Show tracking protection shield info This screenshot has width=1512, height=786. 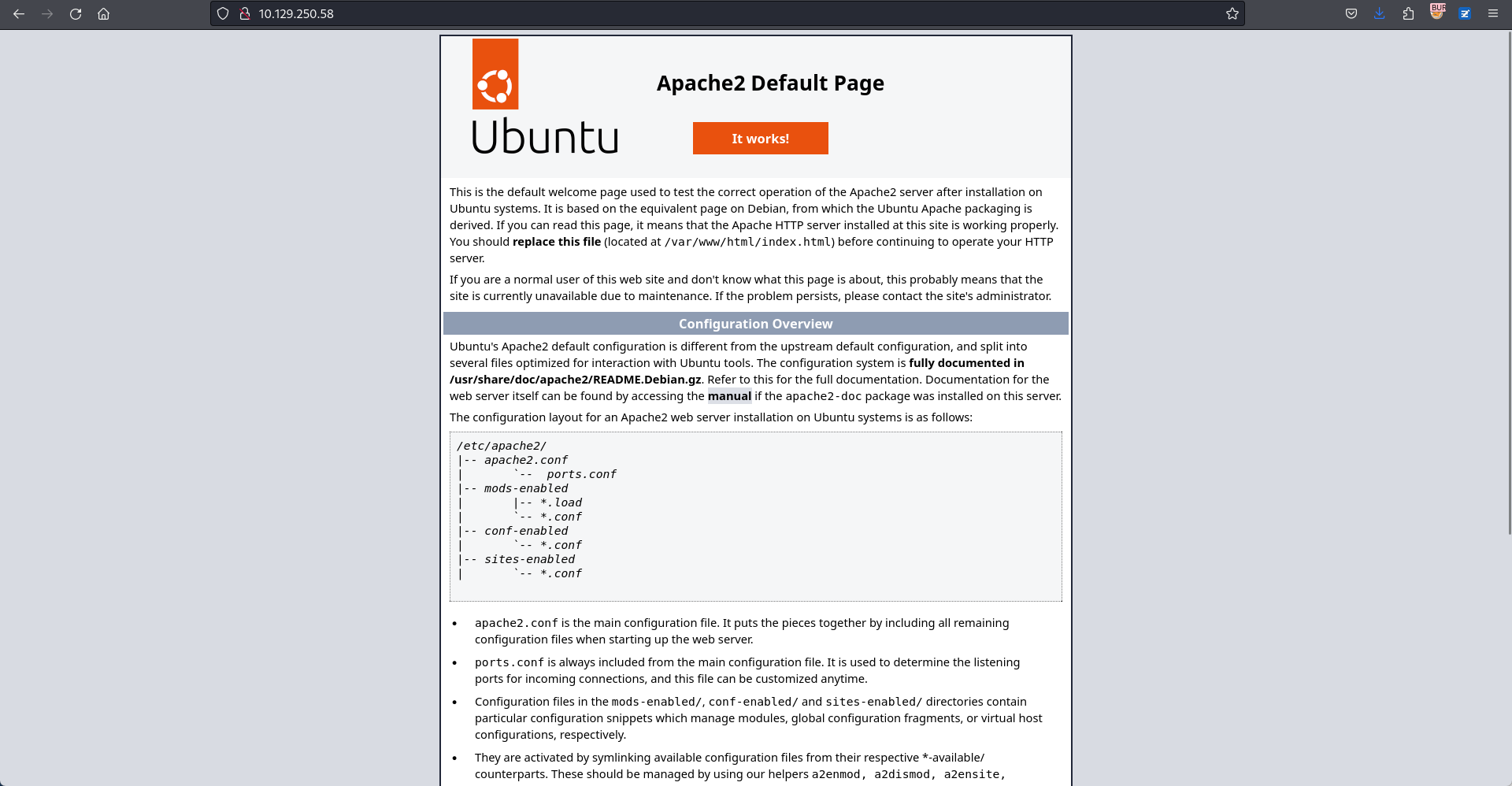[223, 13]
